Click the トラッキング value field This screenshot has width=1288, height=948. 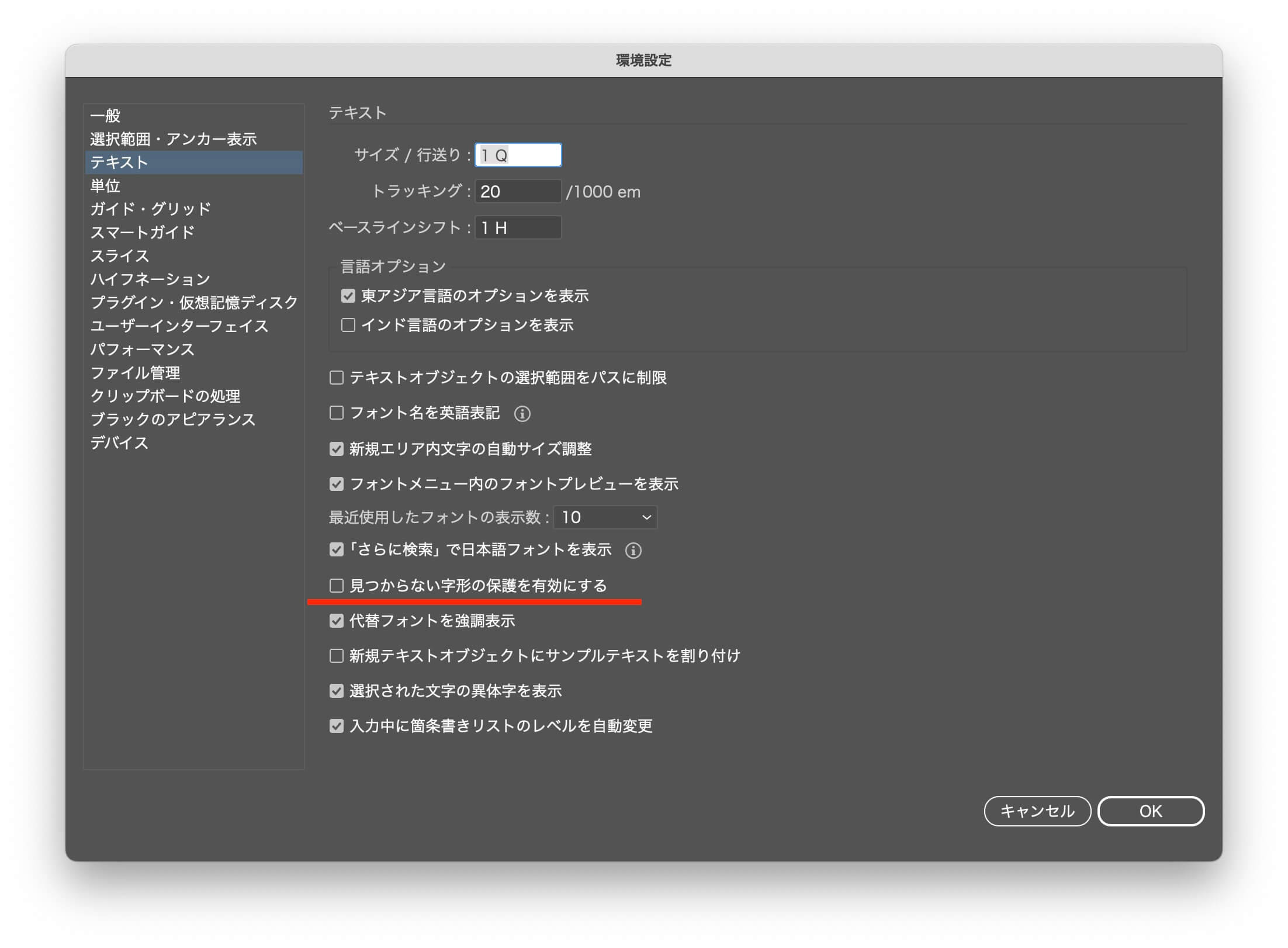pos(518,191)
